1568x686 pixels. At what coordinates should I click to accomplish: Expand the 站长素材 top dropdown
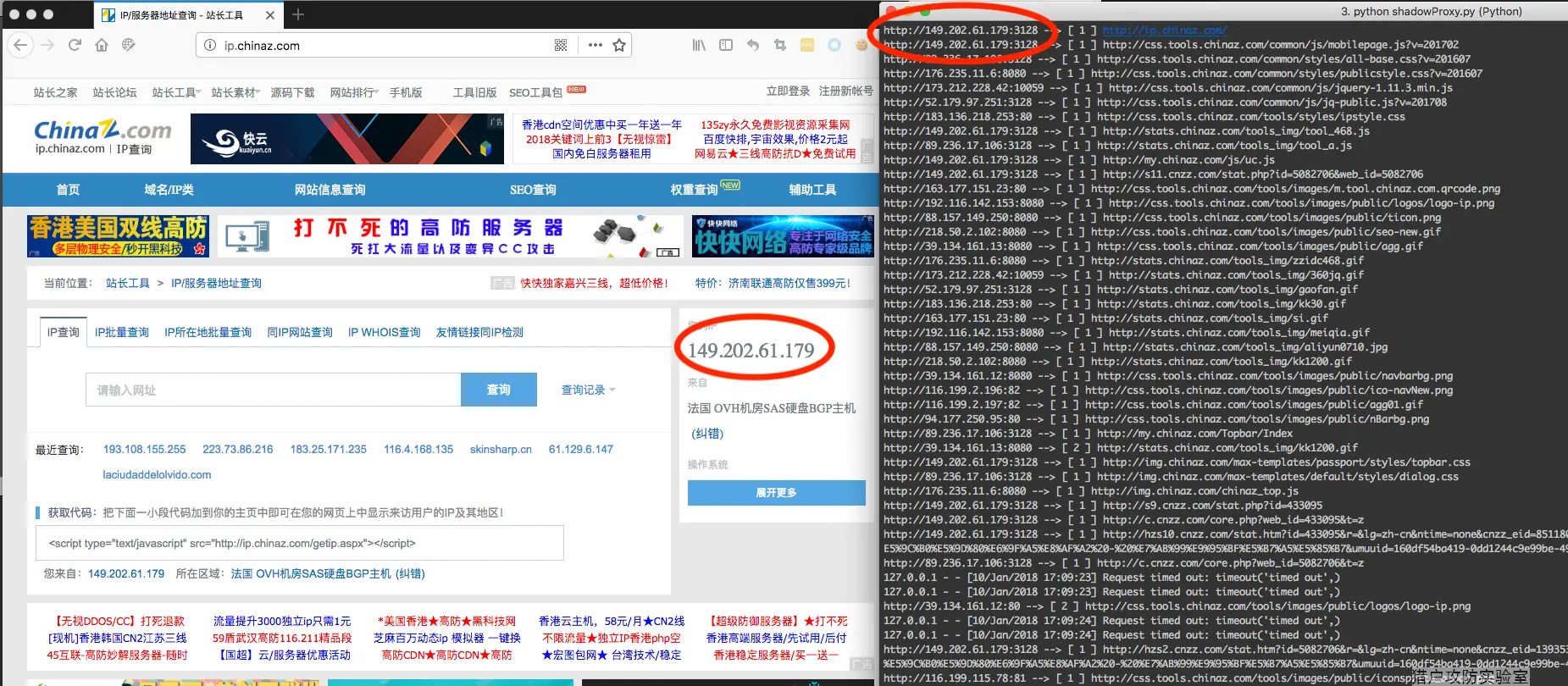click(235, 92)
